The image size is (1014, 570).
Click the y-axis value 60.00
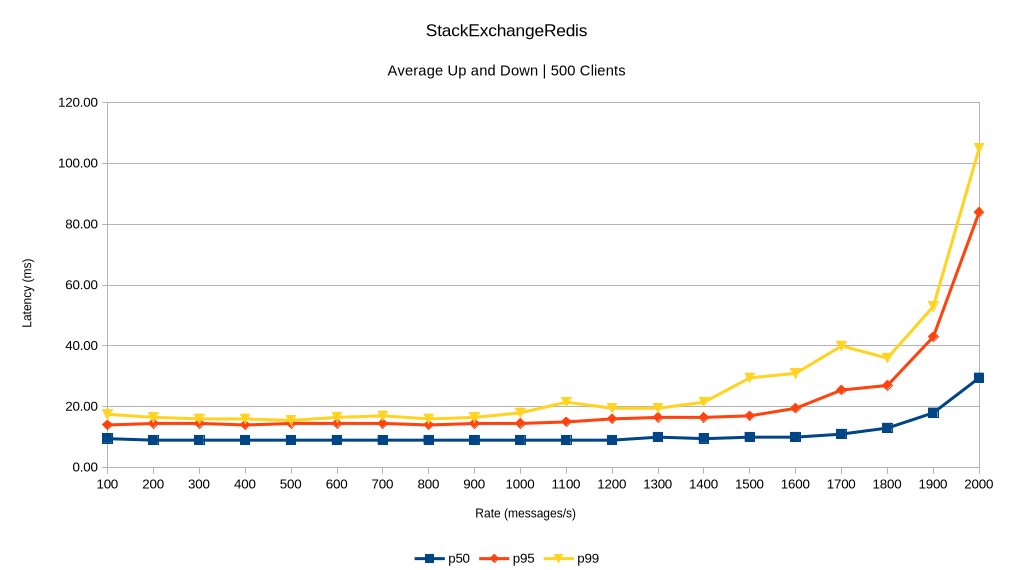click(81, 285)
